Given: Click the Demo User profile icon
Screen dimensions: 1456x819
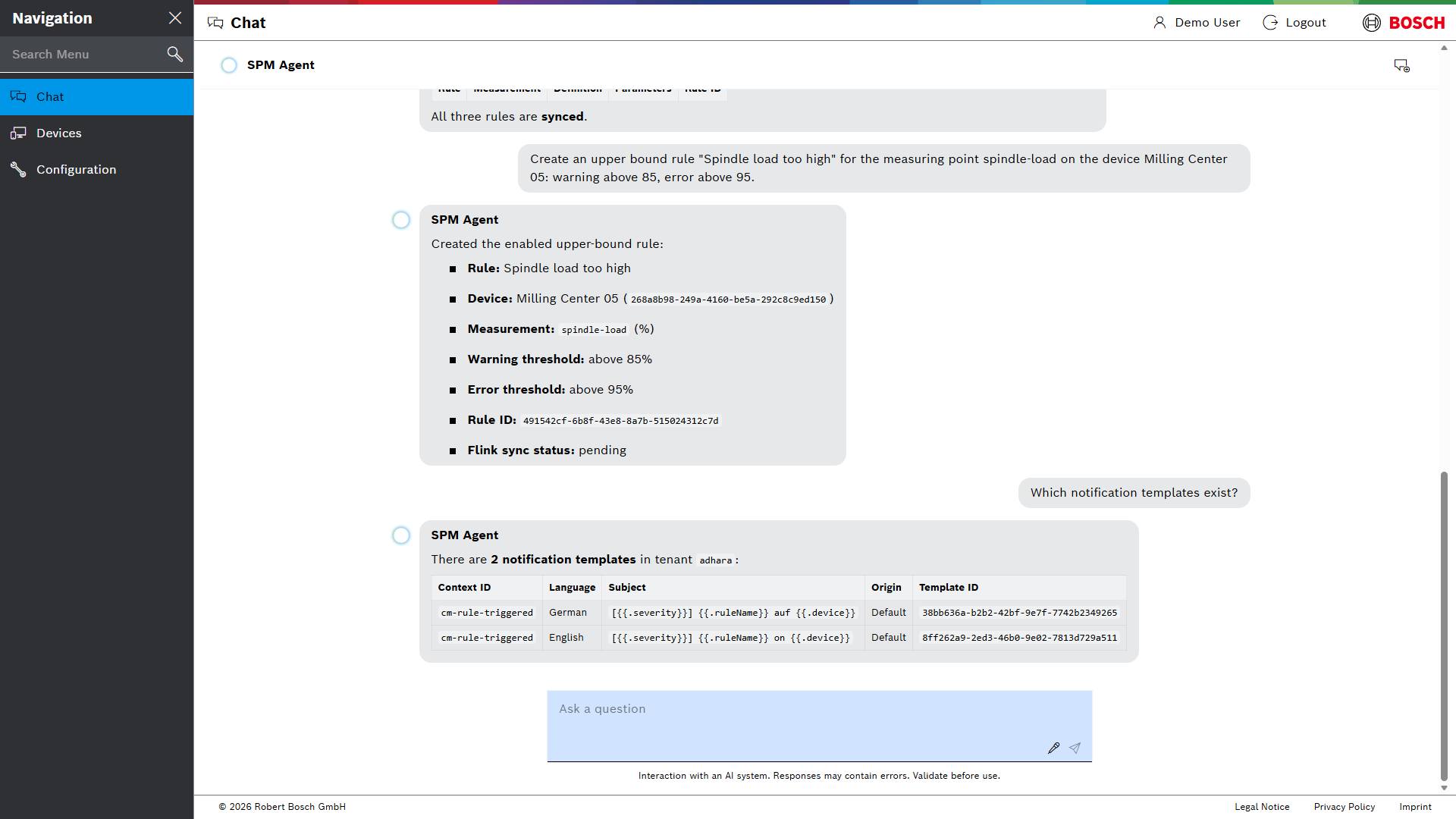Looking at the screenshot, I should point(1159,23).
